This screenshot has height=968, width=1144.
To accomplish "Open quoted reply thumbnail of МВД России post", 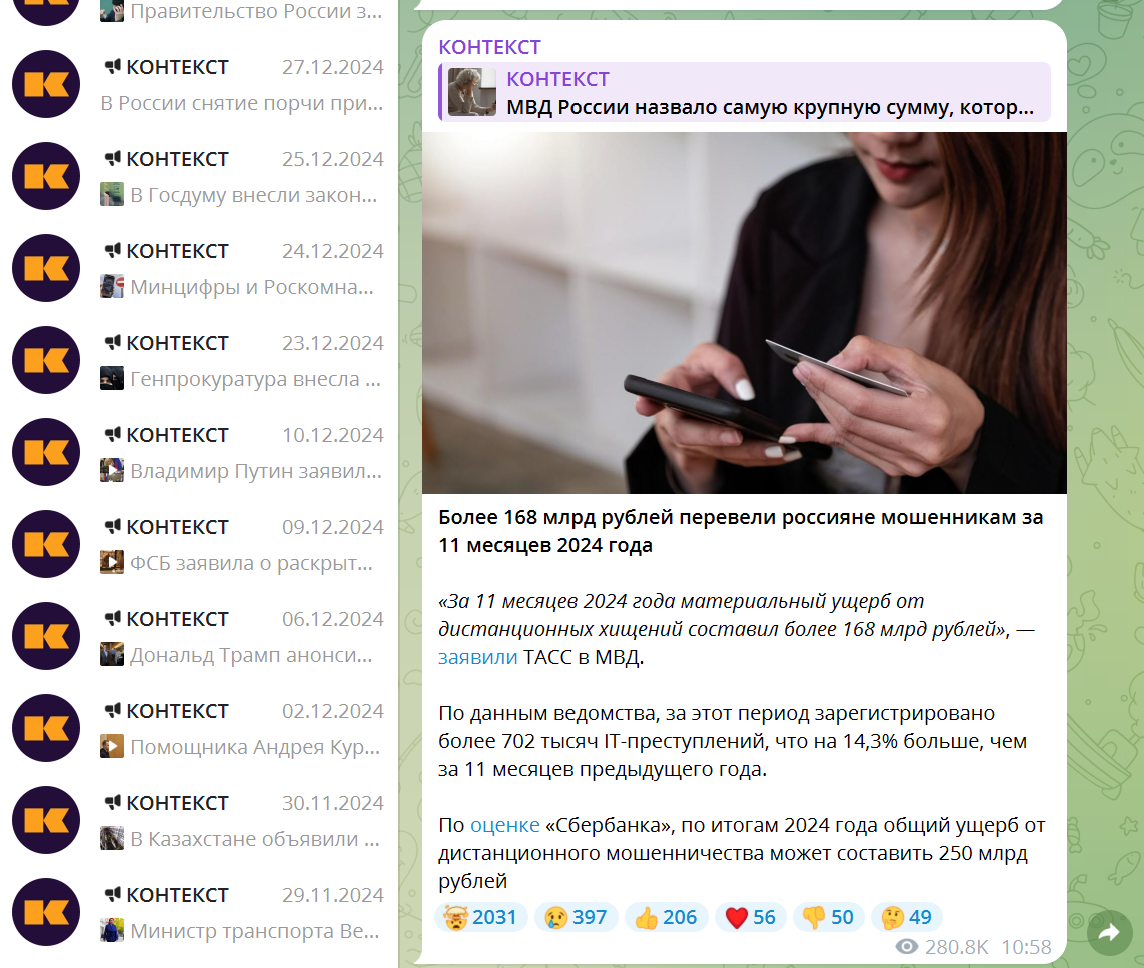I will coord(471,92).
